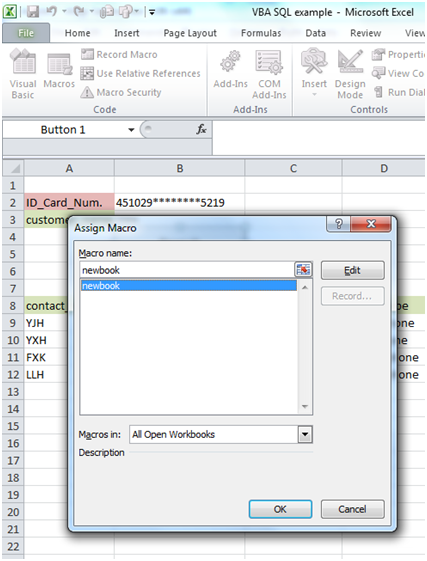
Task: Select cell containing YJH
Action: 46,323
